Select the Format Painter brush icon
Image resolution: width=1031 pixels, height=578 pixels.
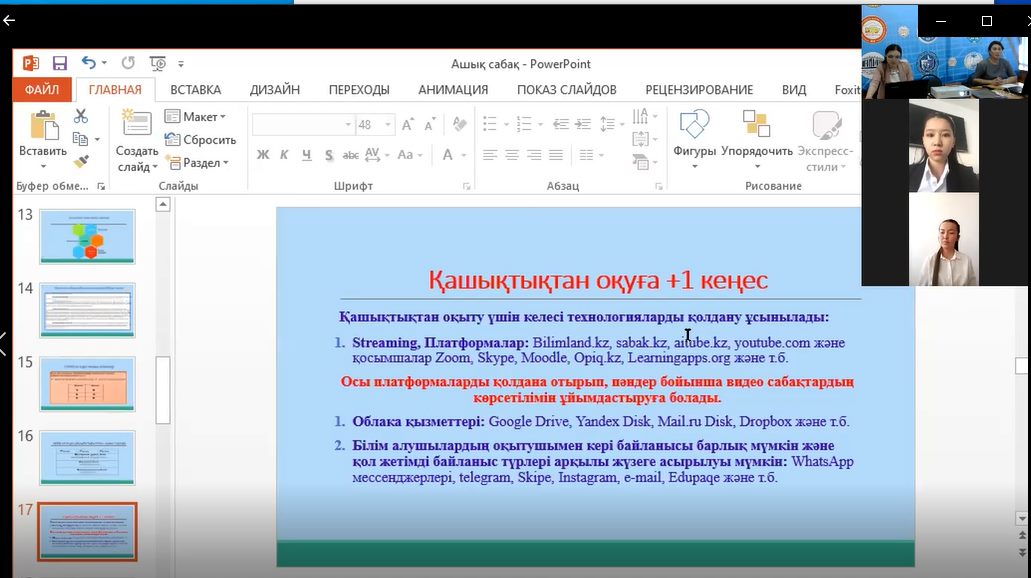(81, 161)
